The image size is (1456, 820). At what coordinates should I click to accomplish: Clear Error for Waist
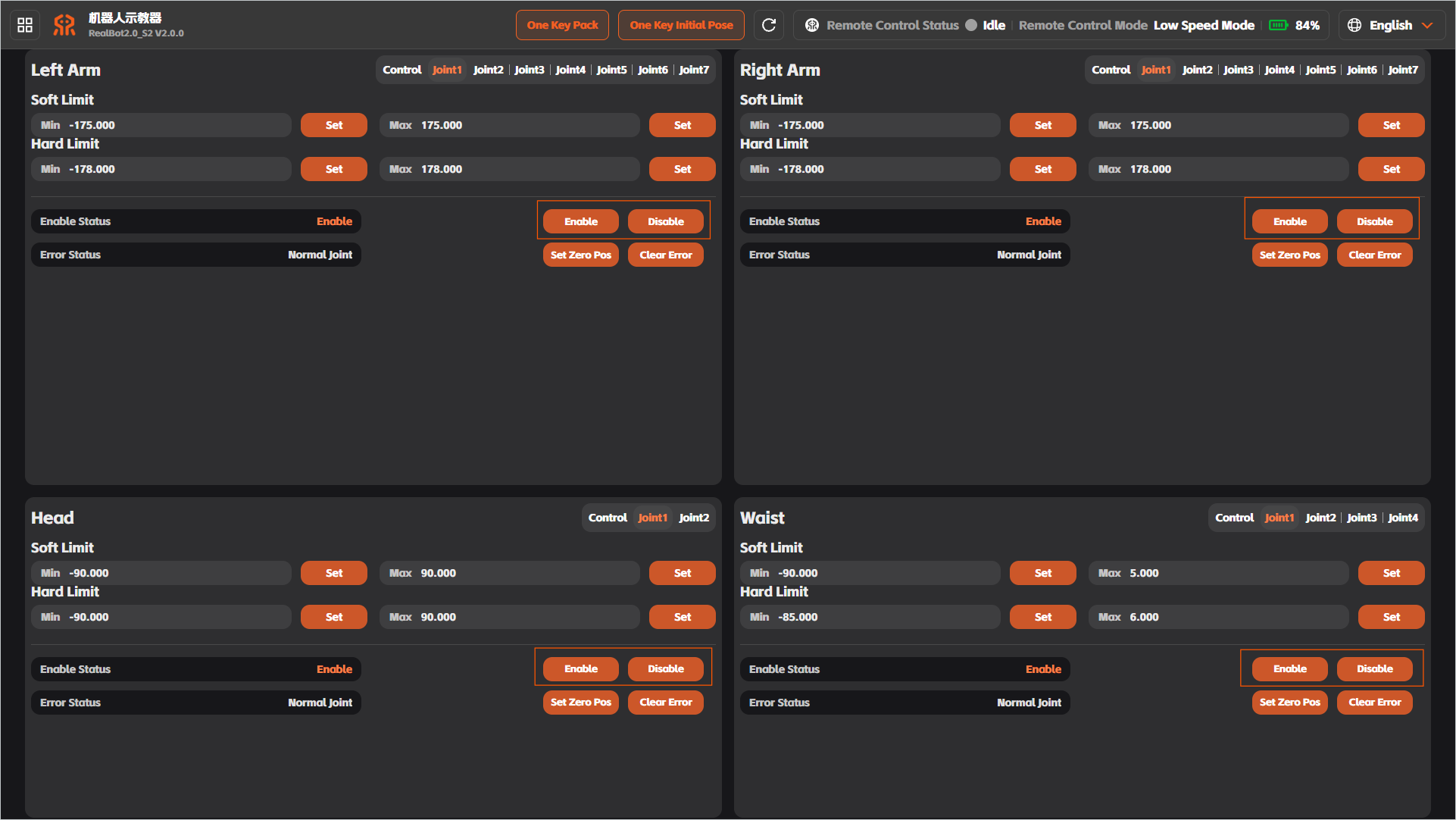(x=1375, y=702)
